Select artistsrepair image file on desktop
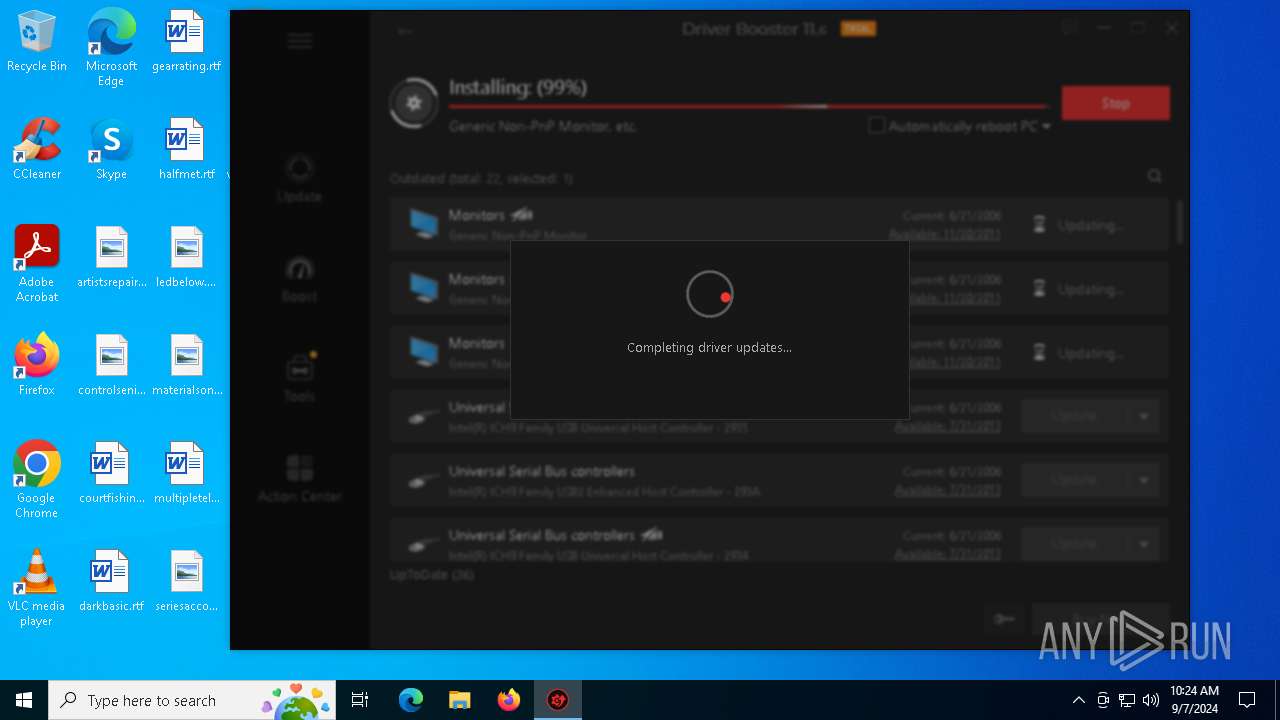Image resolution: width=1280 pixels, height=720 pixels. click(111, 258)
